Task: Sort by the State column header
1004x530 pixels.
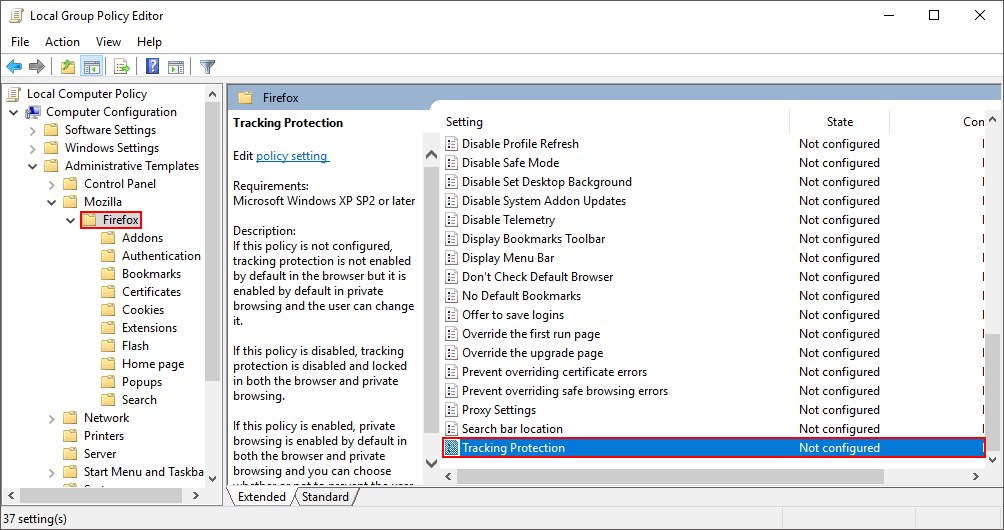Action: (x=839, y=122)
